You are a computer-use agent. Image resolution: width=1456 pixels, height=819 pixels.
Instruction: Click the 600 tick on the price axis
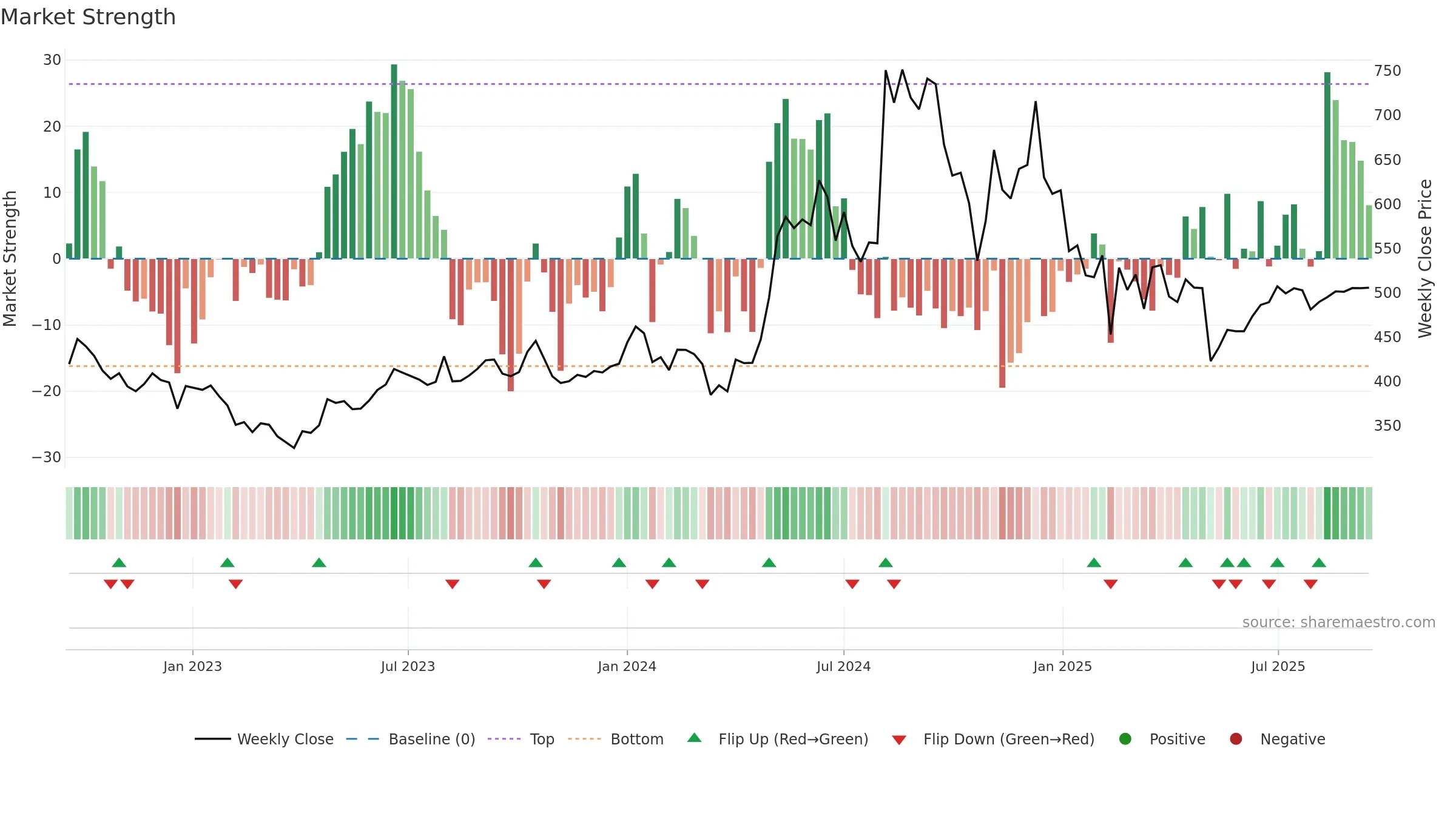[1387, 204]
